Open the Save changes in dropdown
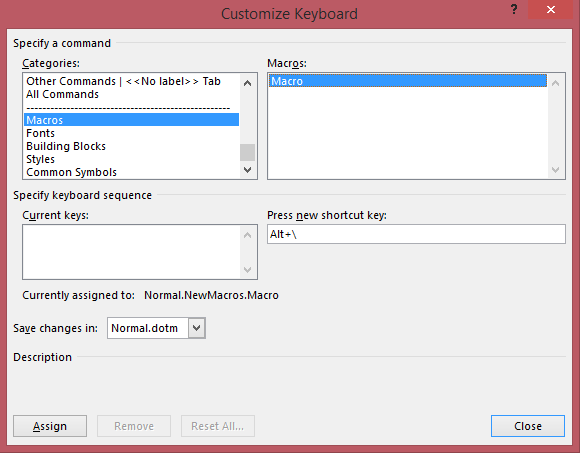This screenshot has width=580, height=453. click(x=196, y=328)
